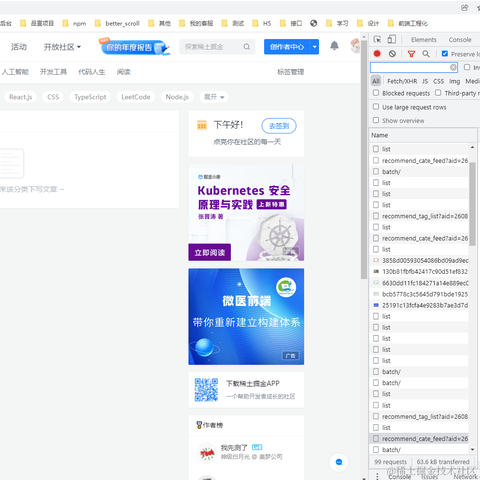Check the Show overview option
Viewport: 480px width, 480px height.
pos(376,120)
